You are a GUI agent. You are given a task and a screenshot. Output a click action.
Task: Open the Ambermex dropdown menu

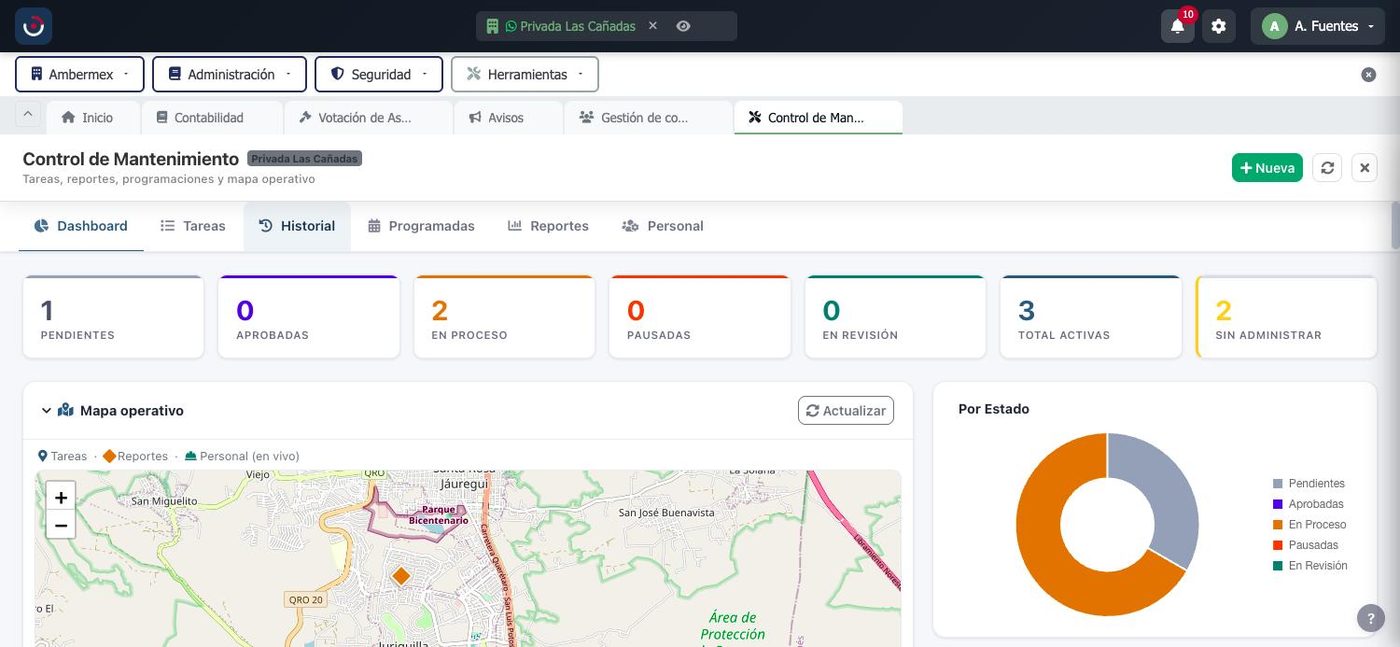point(80,74)
